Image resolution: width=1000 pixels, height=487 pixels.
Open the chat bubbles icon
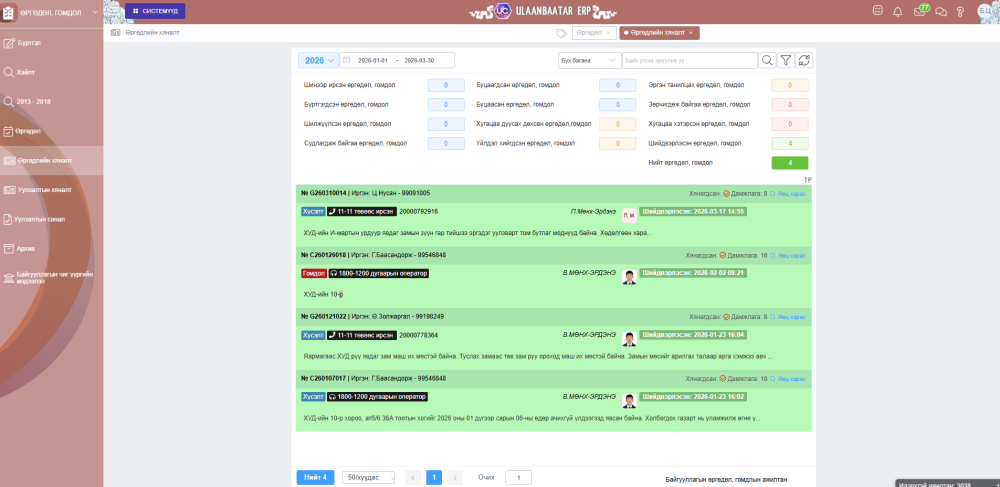(x=940, y=11)
